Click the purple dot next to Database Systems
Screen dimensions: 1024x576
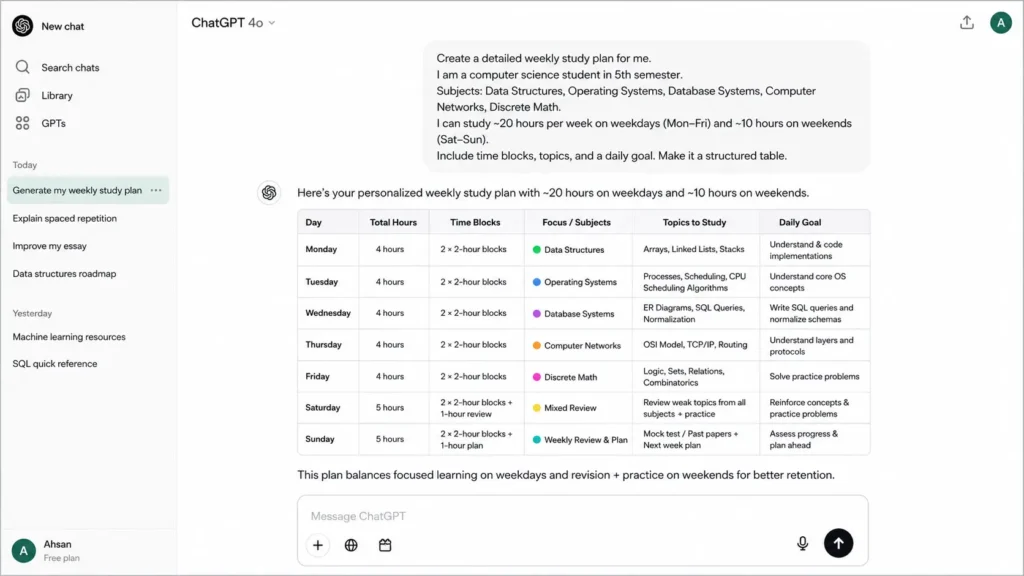pyautogui.click(x=537, y=313)
